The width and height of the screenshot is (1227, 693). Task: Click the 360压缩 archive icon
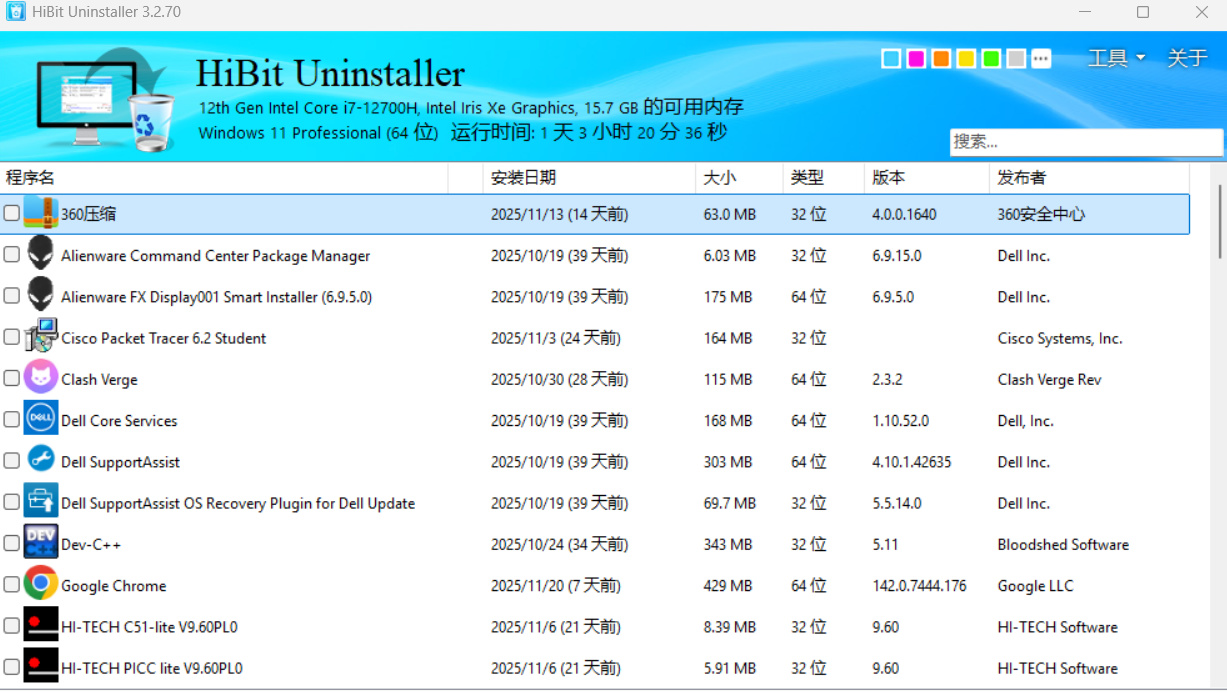[x=41, y=213]
